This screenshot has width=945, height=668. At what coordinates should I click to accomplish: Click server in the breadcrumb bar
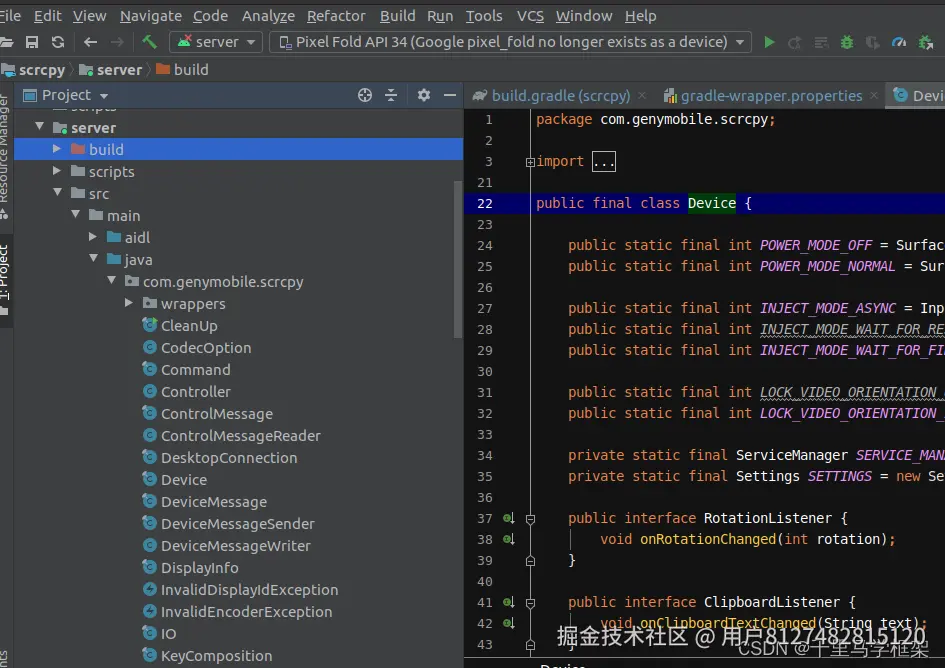[119, 70]
